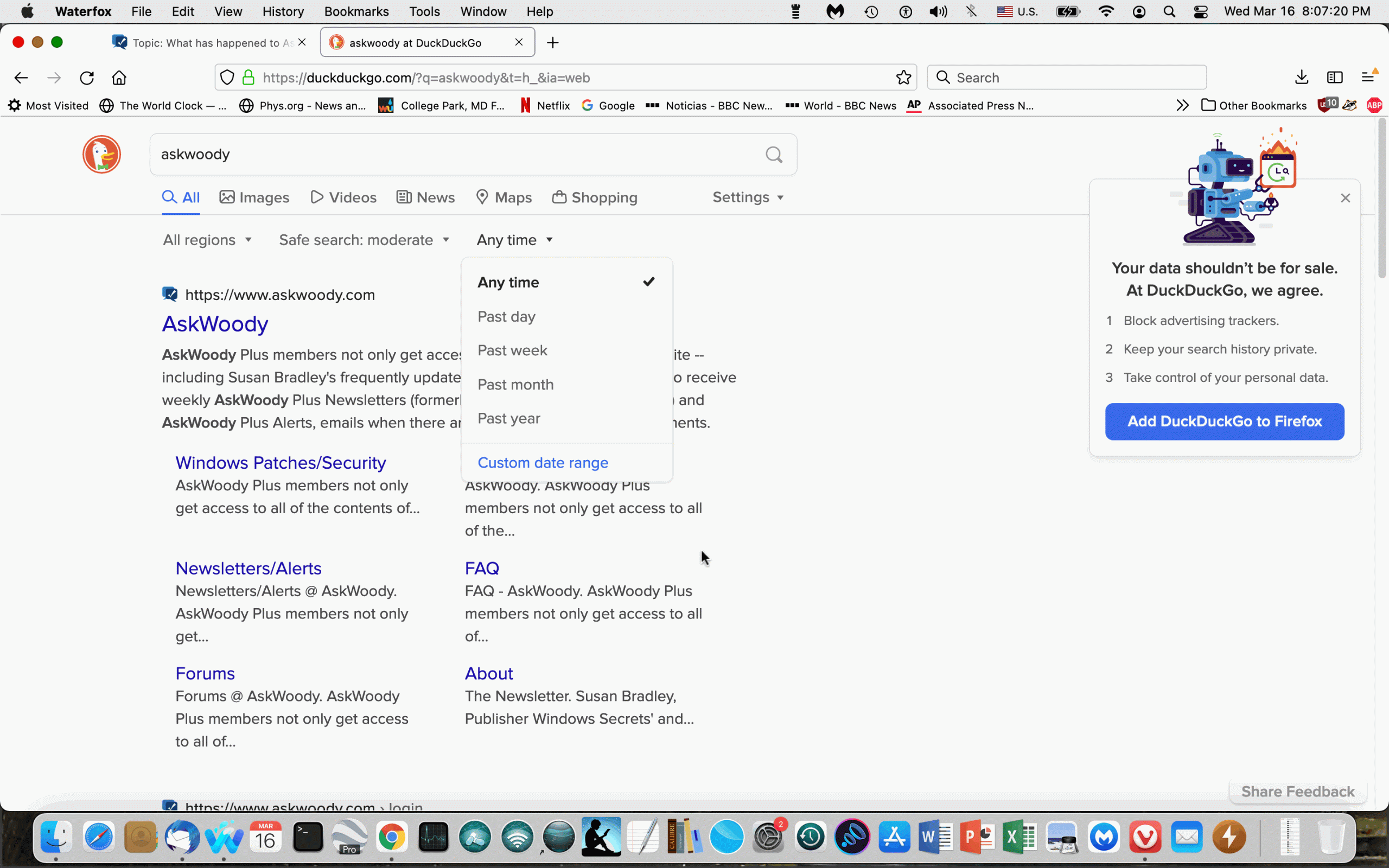1389x868 pixels.
Task: Select the Past week time filter
Action: pyautogui.click(x=512, y=350)
